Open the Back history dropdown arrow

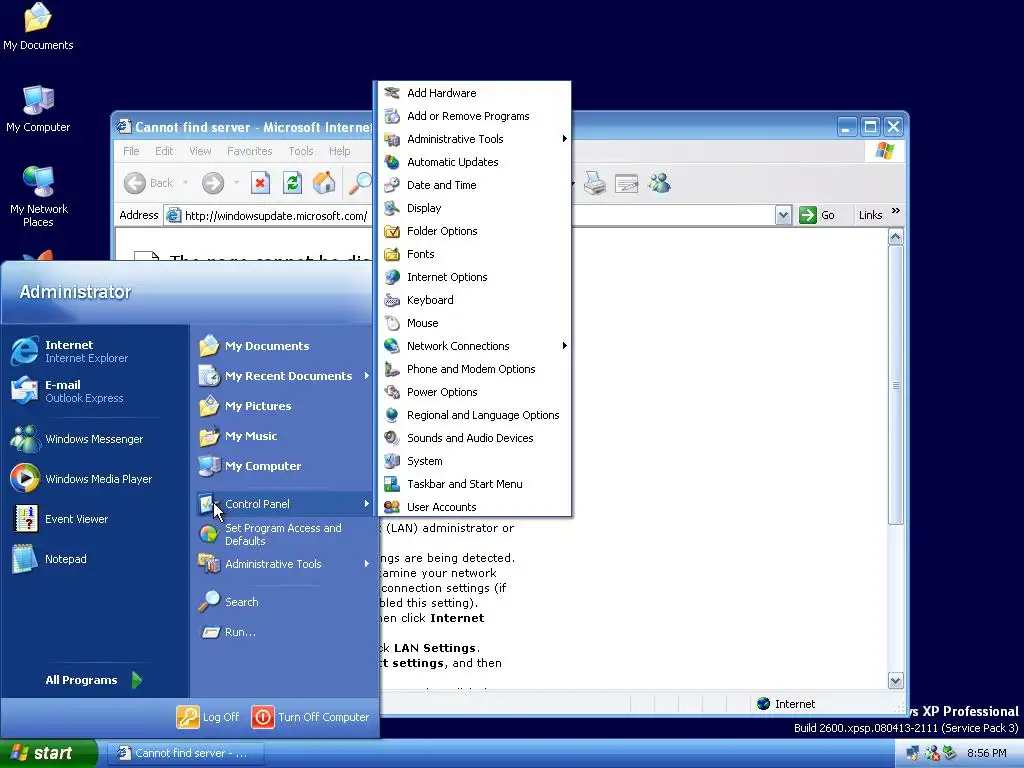point(185,183)
